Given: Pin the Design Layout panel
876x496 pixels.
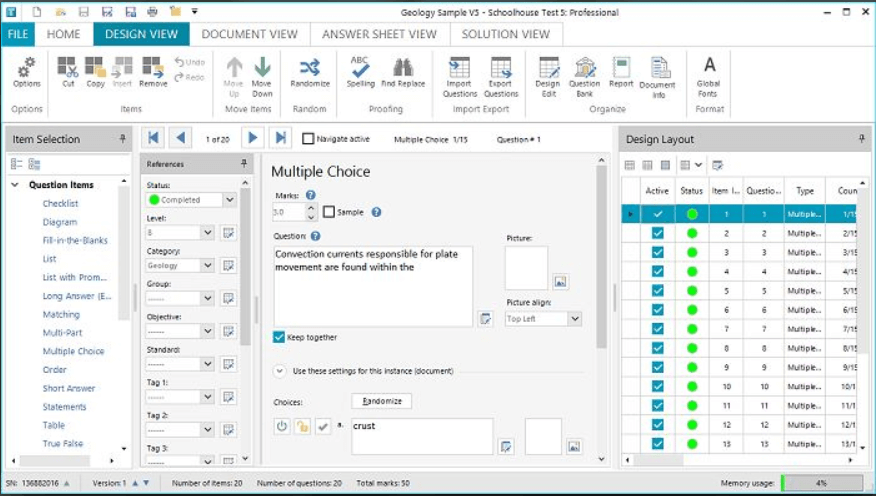Looking at the screenshot, I should coord(861,139).
